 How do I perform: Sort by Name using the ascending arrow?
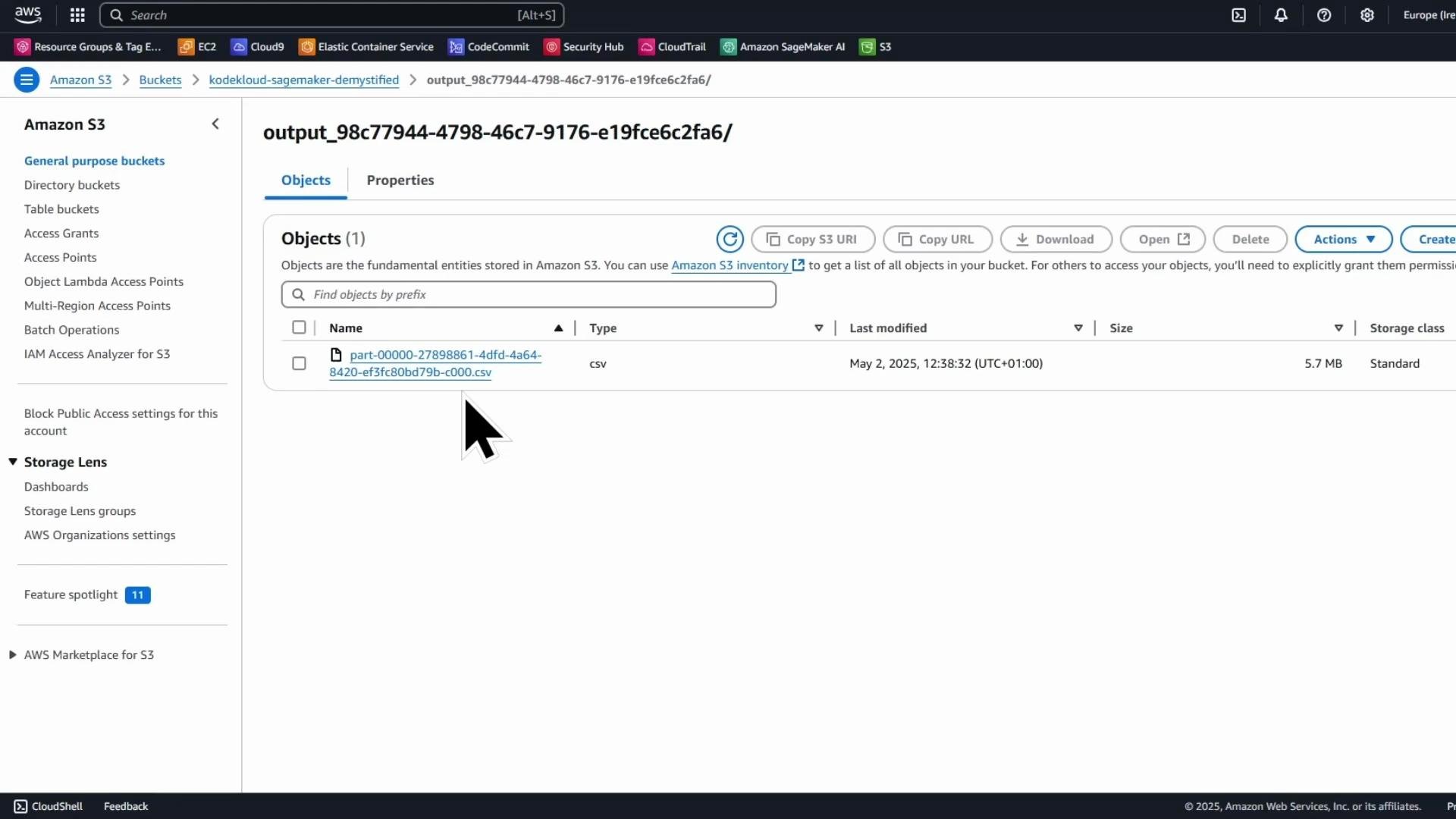click(x=558, y=328)
